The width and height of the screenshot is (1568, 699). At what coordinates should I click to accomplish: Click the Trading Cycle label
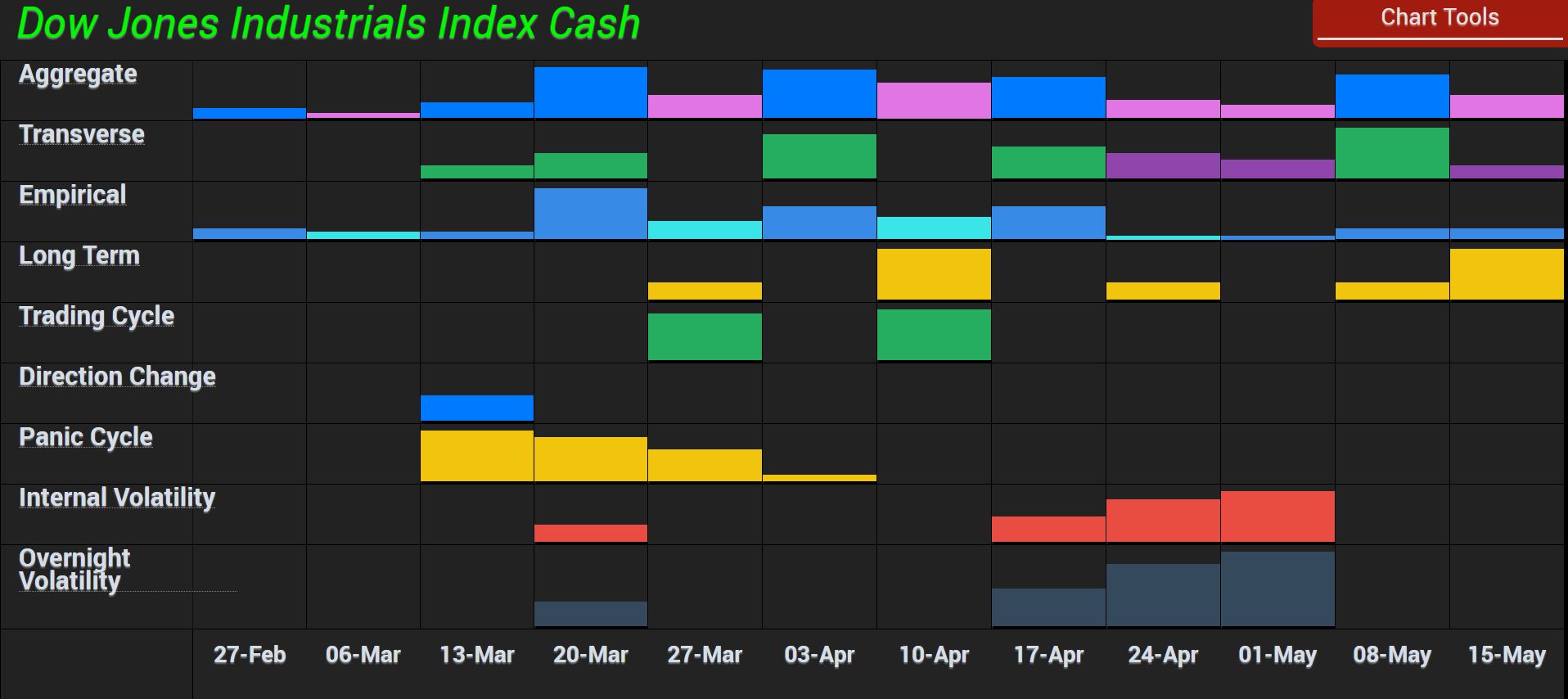96,316
